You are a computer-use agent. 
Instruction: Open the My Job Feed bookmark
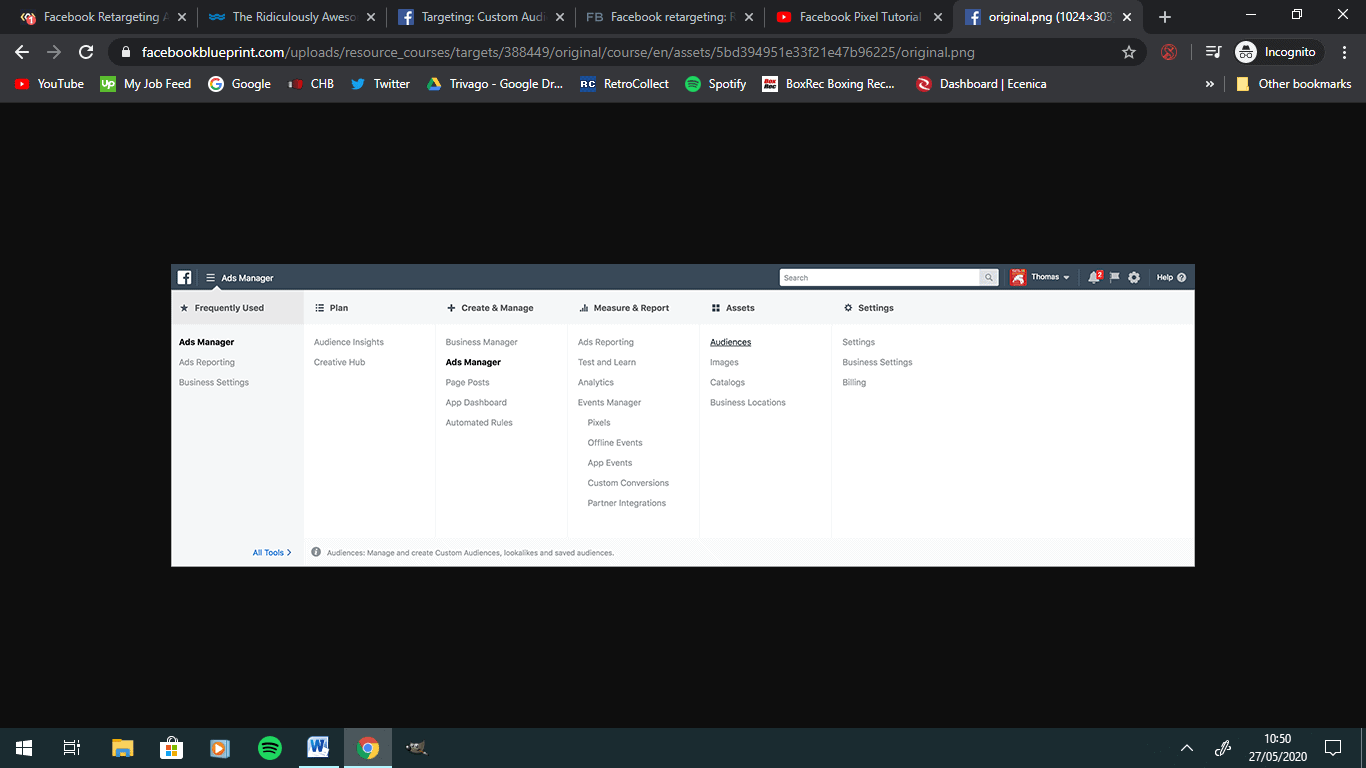click(x=146, y=84)
